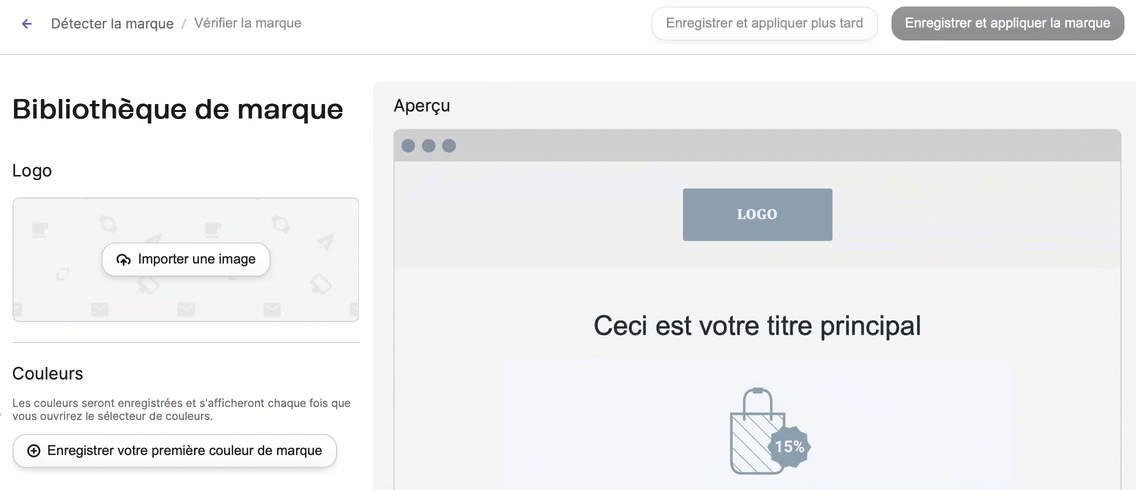This screenshot has width=1136, height=490.
Task: Click the third dot in preview window bar
Action: 449,146
